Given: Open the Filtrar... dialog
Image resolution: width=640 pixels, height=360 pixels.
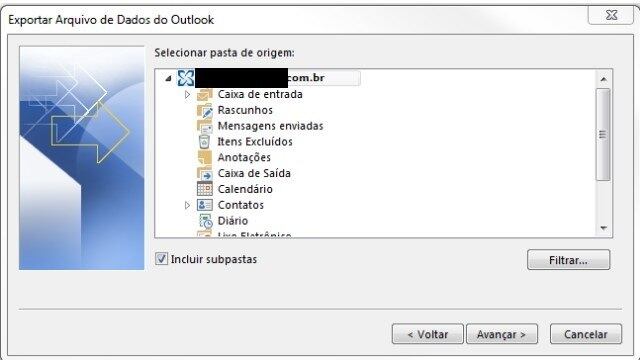Looking at the screenshot, I should (x=569, y=260).
